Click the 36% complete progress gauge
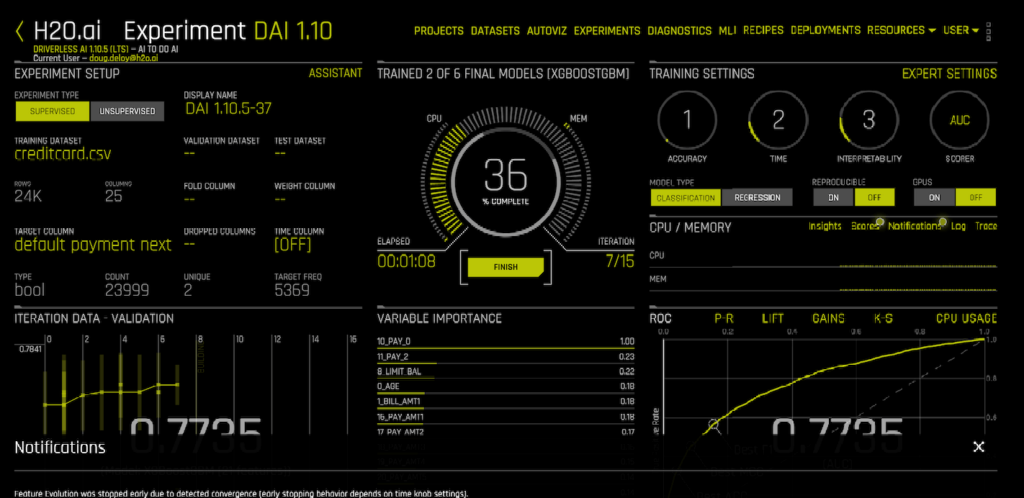This screenshot has height=498, width=1024. [x=505, y=180]
